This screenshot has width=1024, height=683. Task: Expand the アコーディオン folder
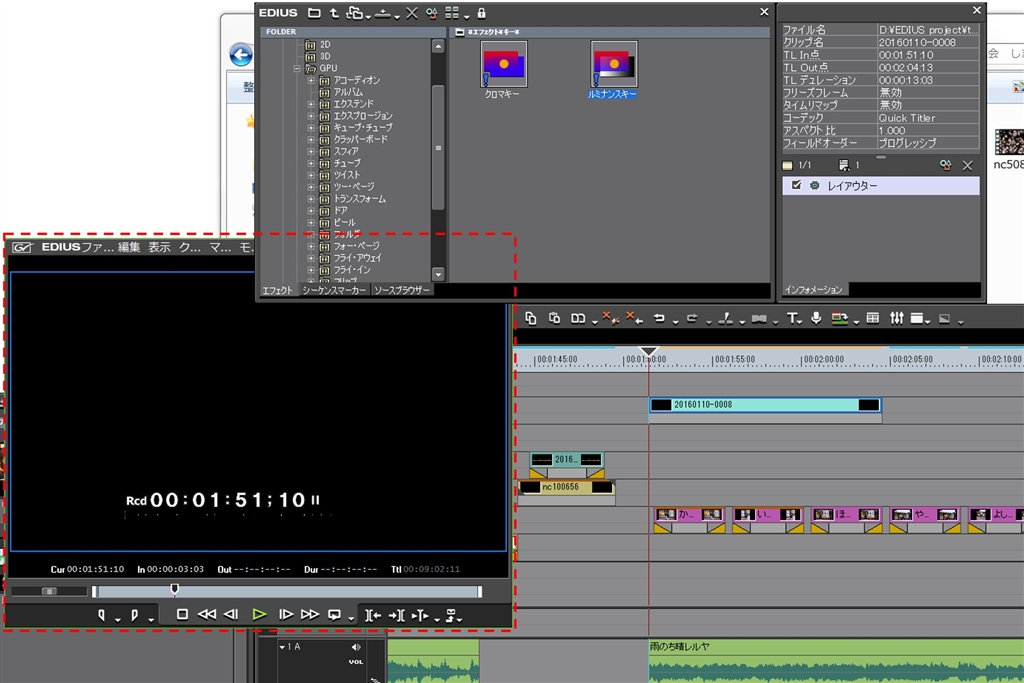311,80
